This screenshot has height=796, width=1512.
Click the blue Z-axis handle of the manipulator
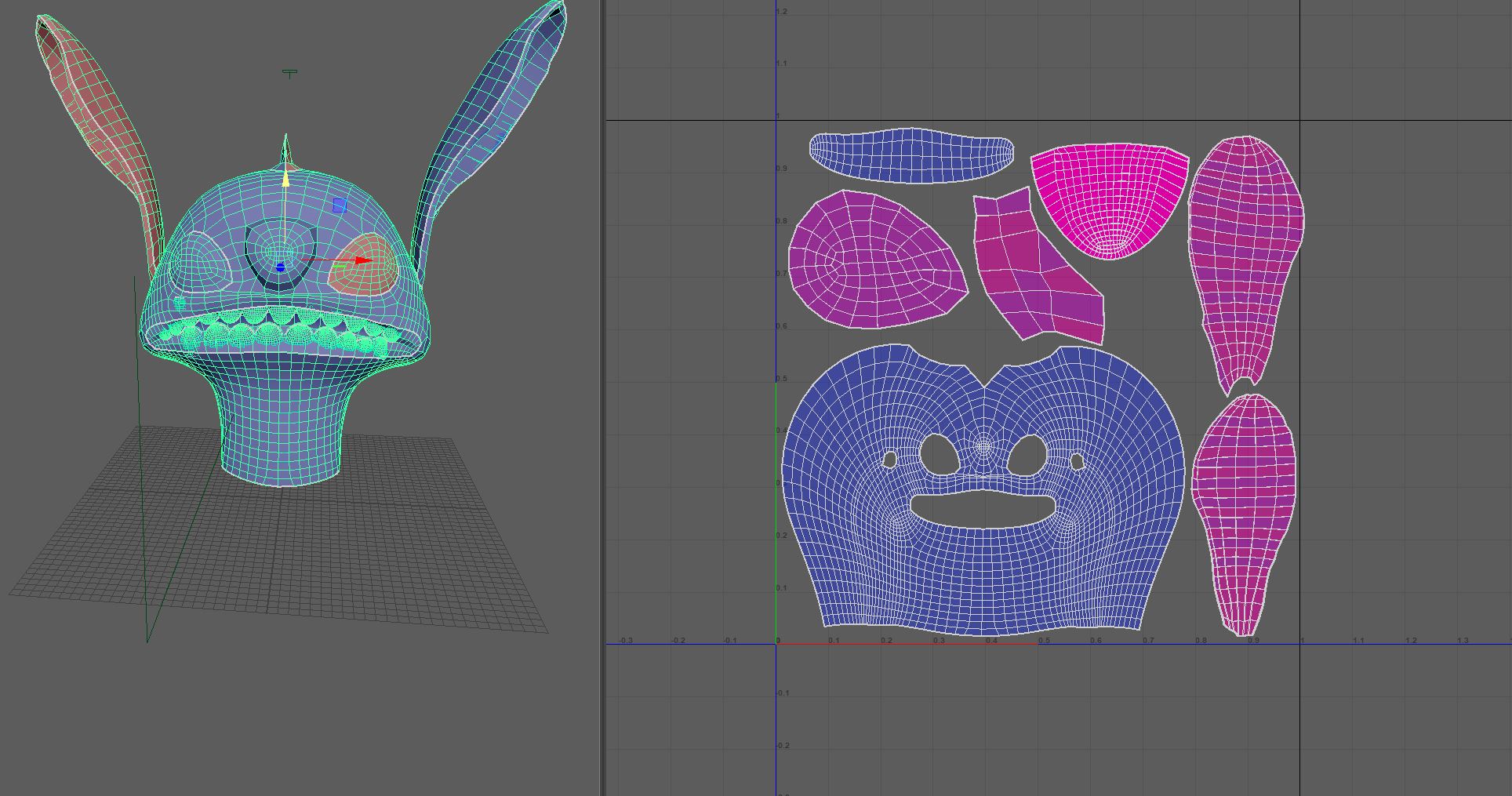(x=280, y=267)
